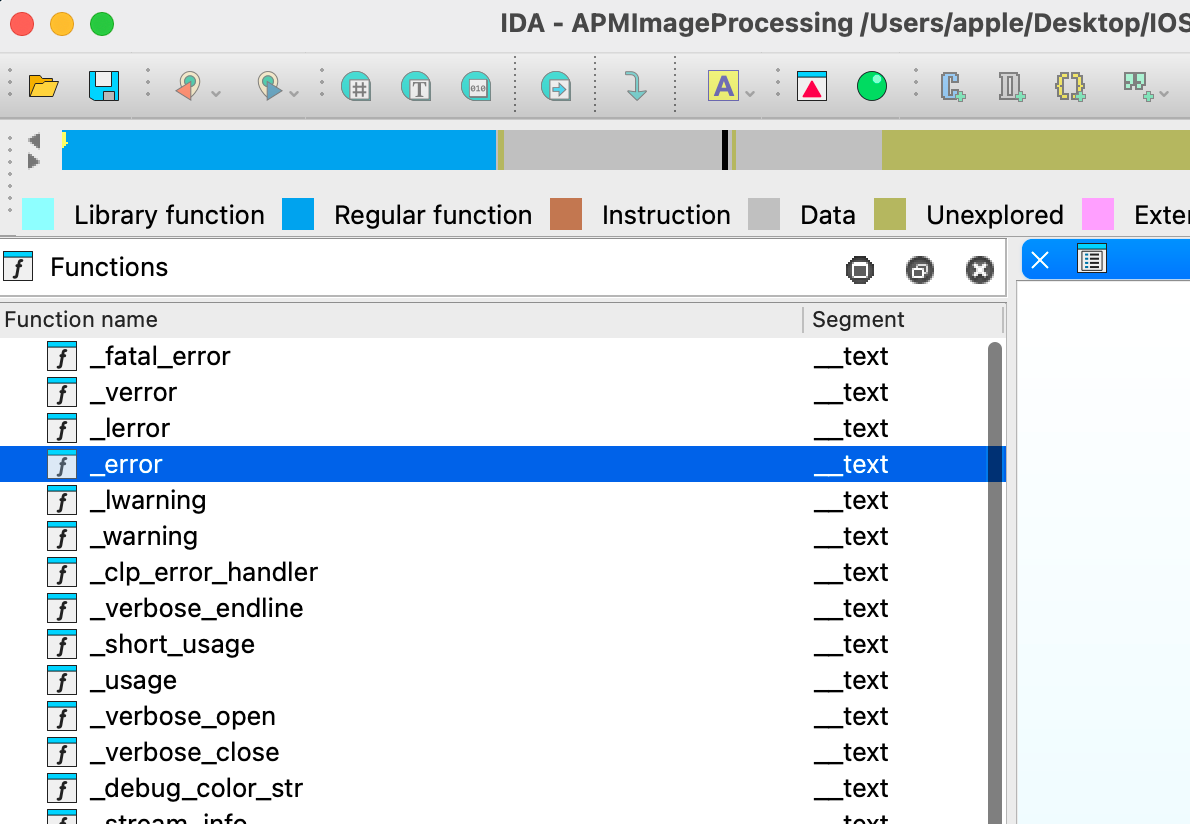This screenshot has width=1190, height=824.
Task: Click the red triangle toolbar icon
Action: coord(812,86)
